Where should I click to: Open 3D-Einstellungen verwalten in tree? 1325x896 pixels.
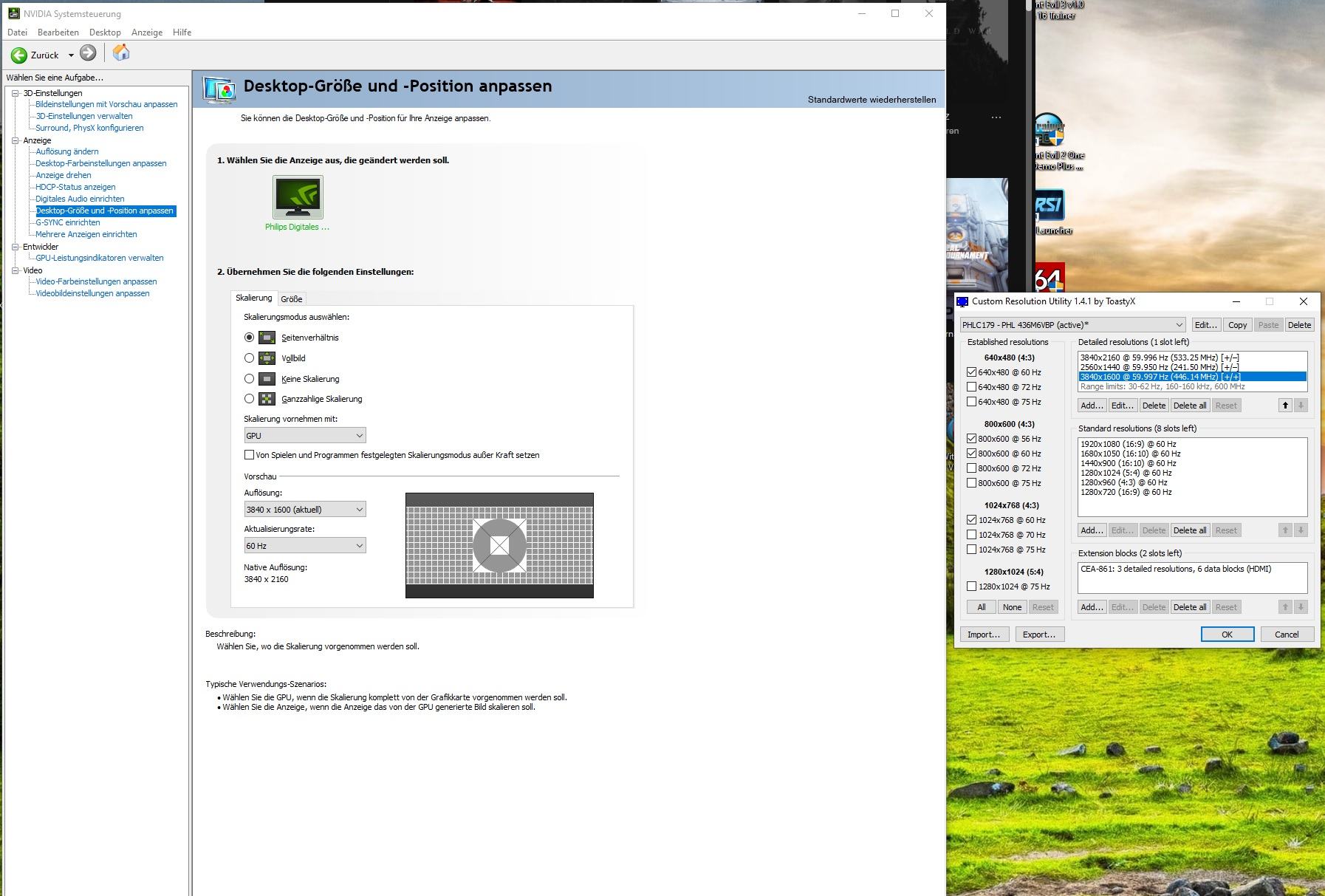coord(84,116)
